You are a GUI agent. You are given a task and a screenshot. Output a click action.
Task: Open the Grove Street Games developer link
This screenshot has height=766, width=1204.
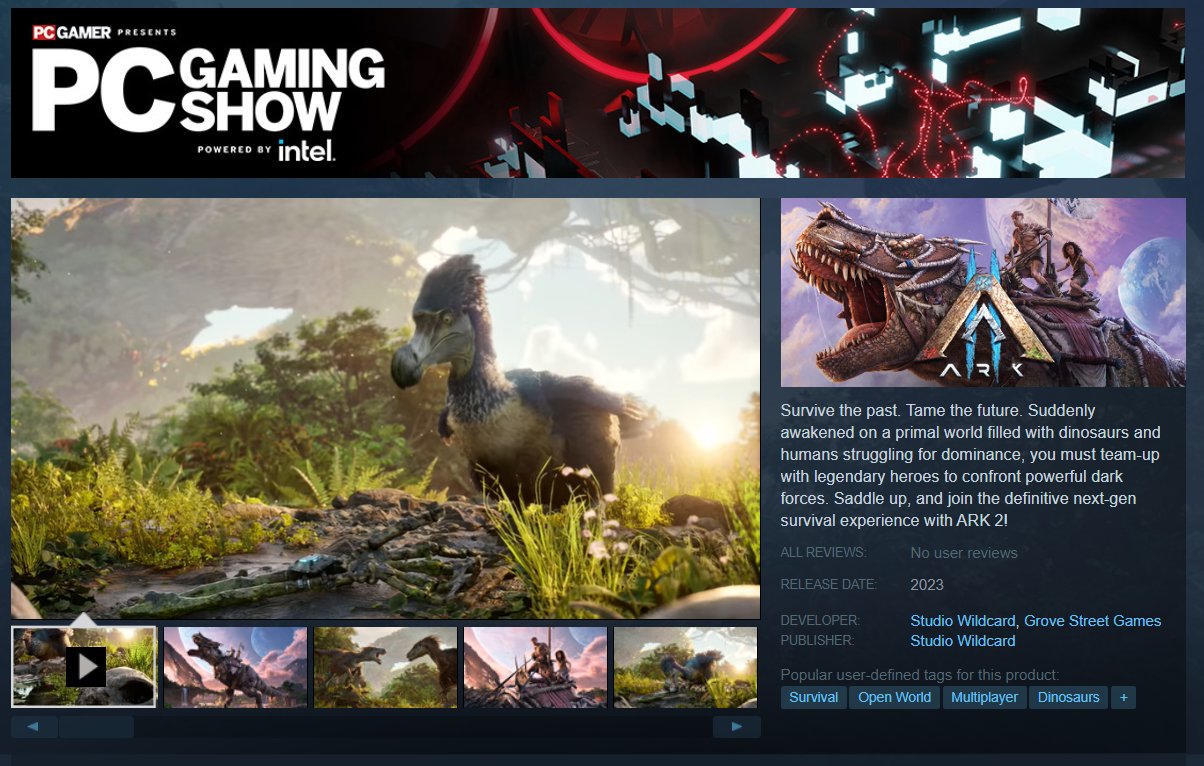pyautogui.click(x=1092, y=621)
